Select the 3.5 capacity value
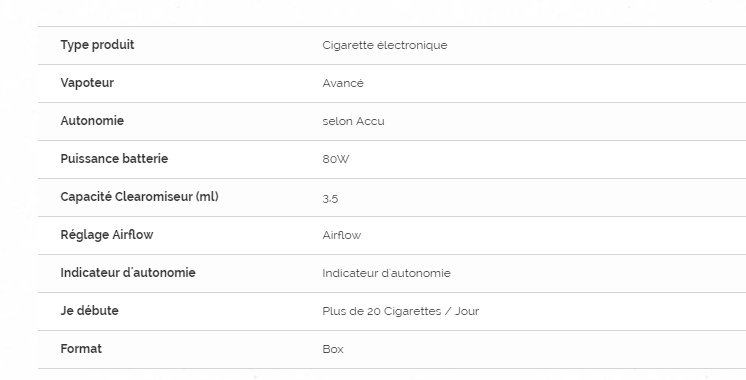The height and width of the screenshot is (380, 746). click(x=330, y=199)
